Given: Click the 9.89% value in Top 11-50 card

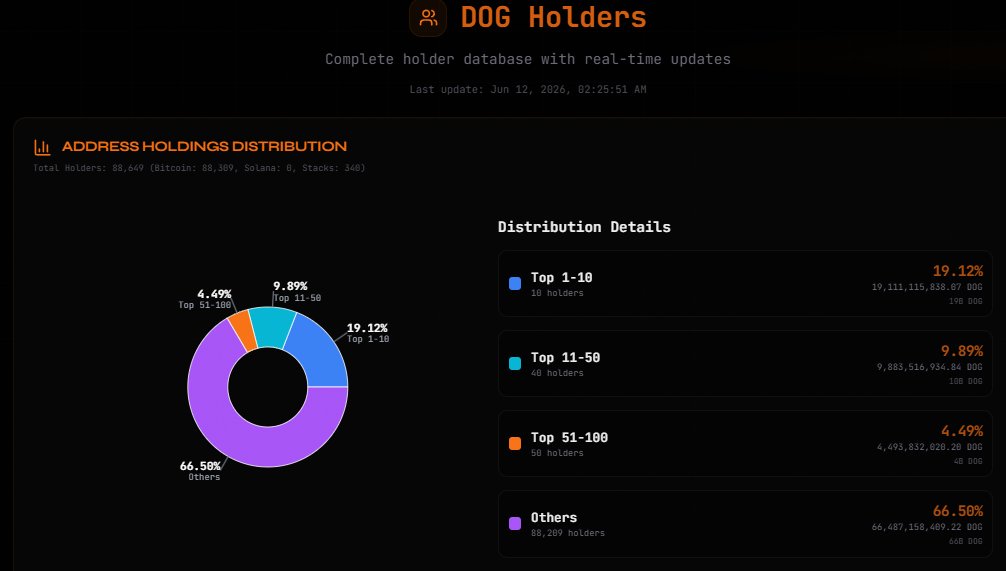Looking at the screenshot, I should [962, 351].
